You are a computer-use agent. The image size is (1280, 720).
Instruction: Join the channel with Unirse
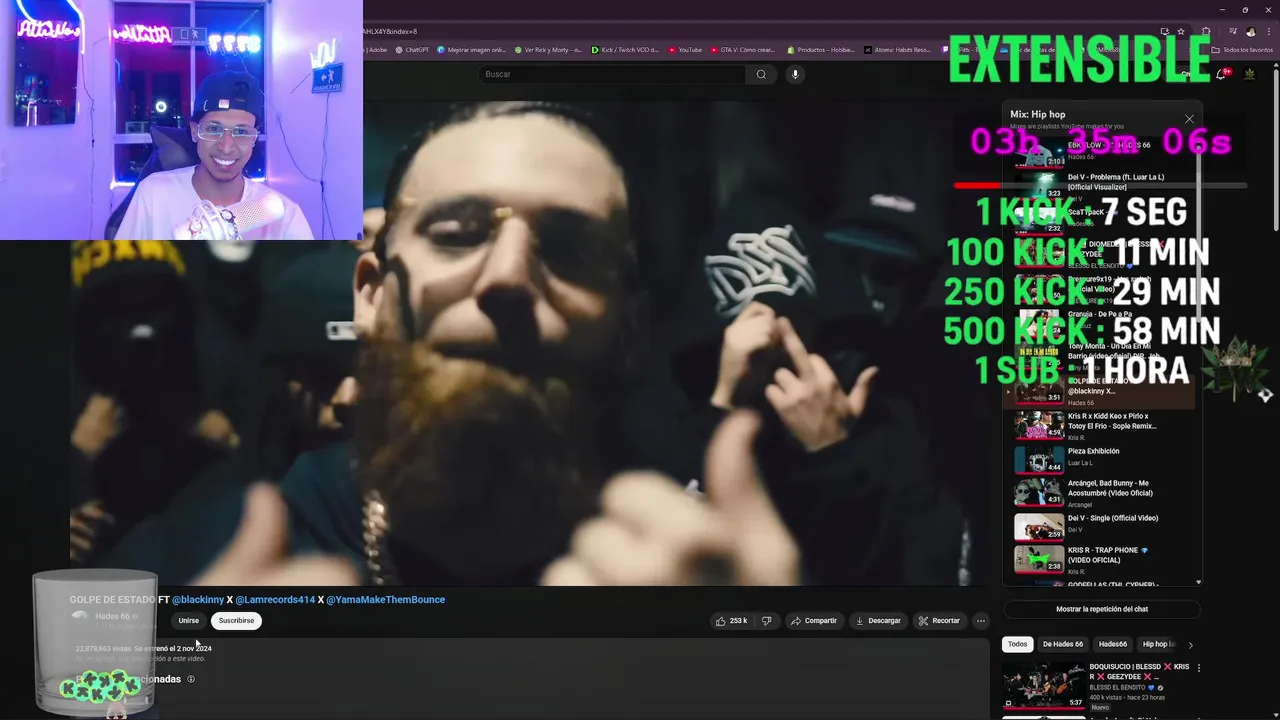[x=188, y=621]
